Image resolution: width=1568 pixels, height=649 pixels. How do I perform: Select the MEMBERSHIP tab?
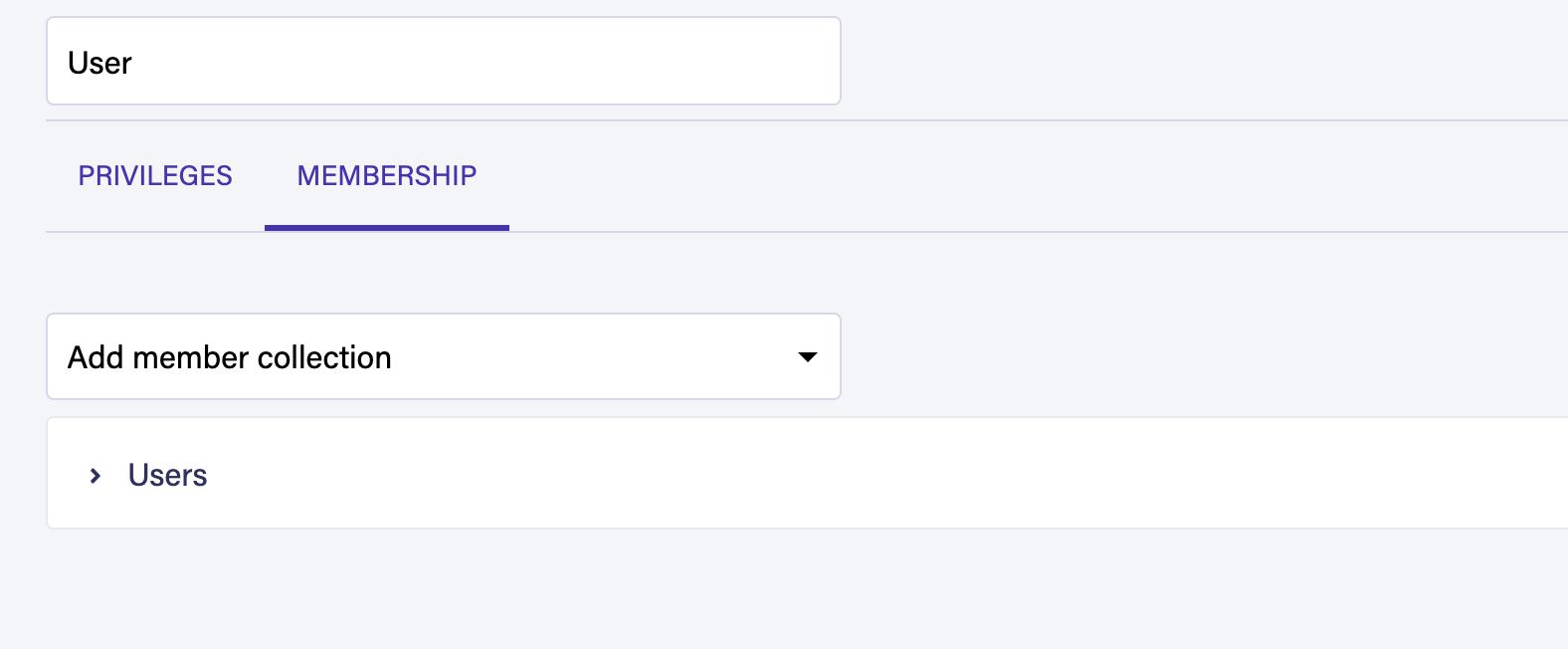386,176
